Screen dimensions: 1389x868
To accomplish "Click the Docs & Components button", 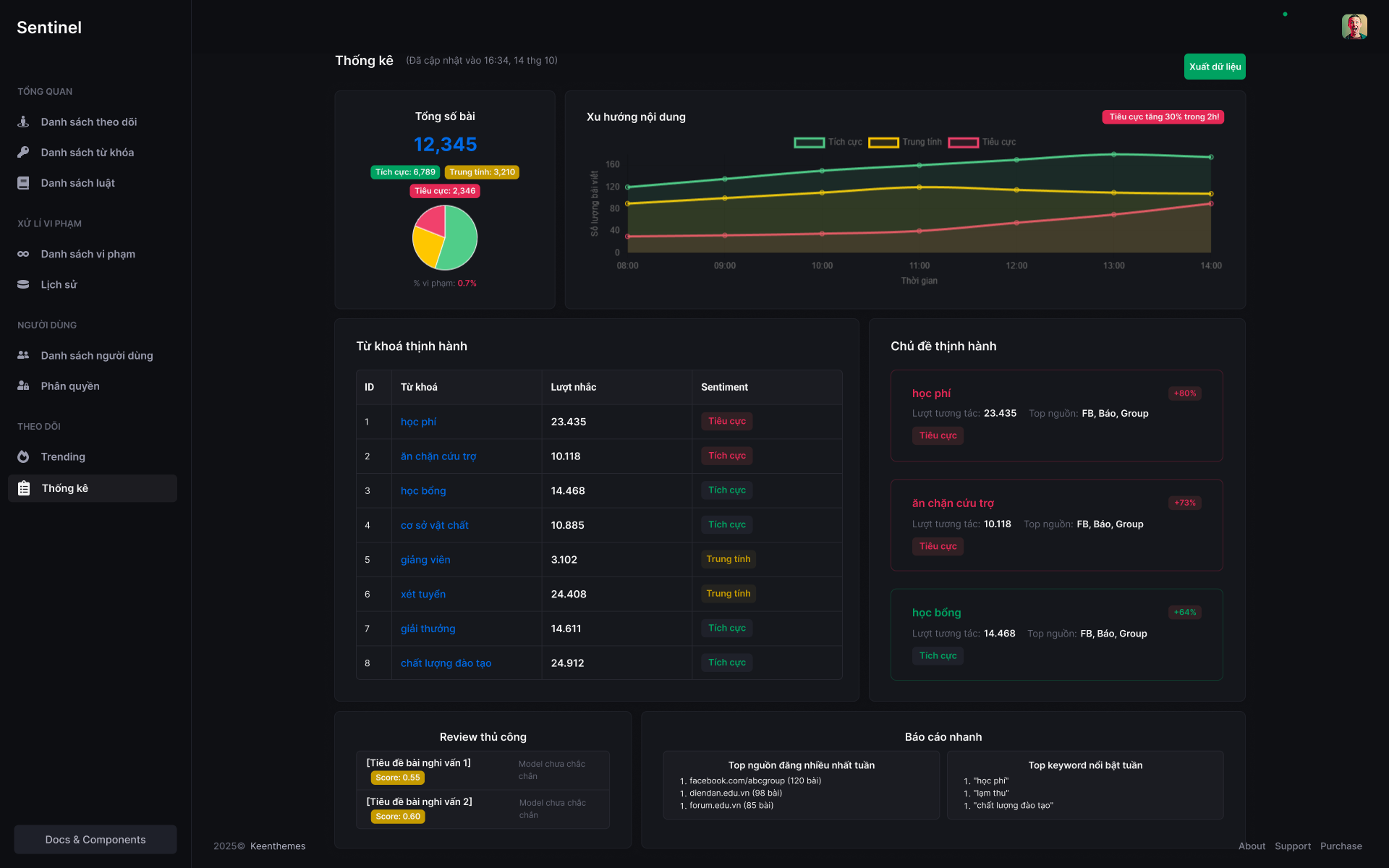I will pos(95,839).
